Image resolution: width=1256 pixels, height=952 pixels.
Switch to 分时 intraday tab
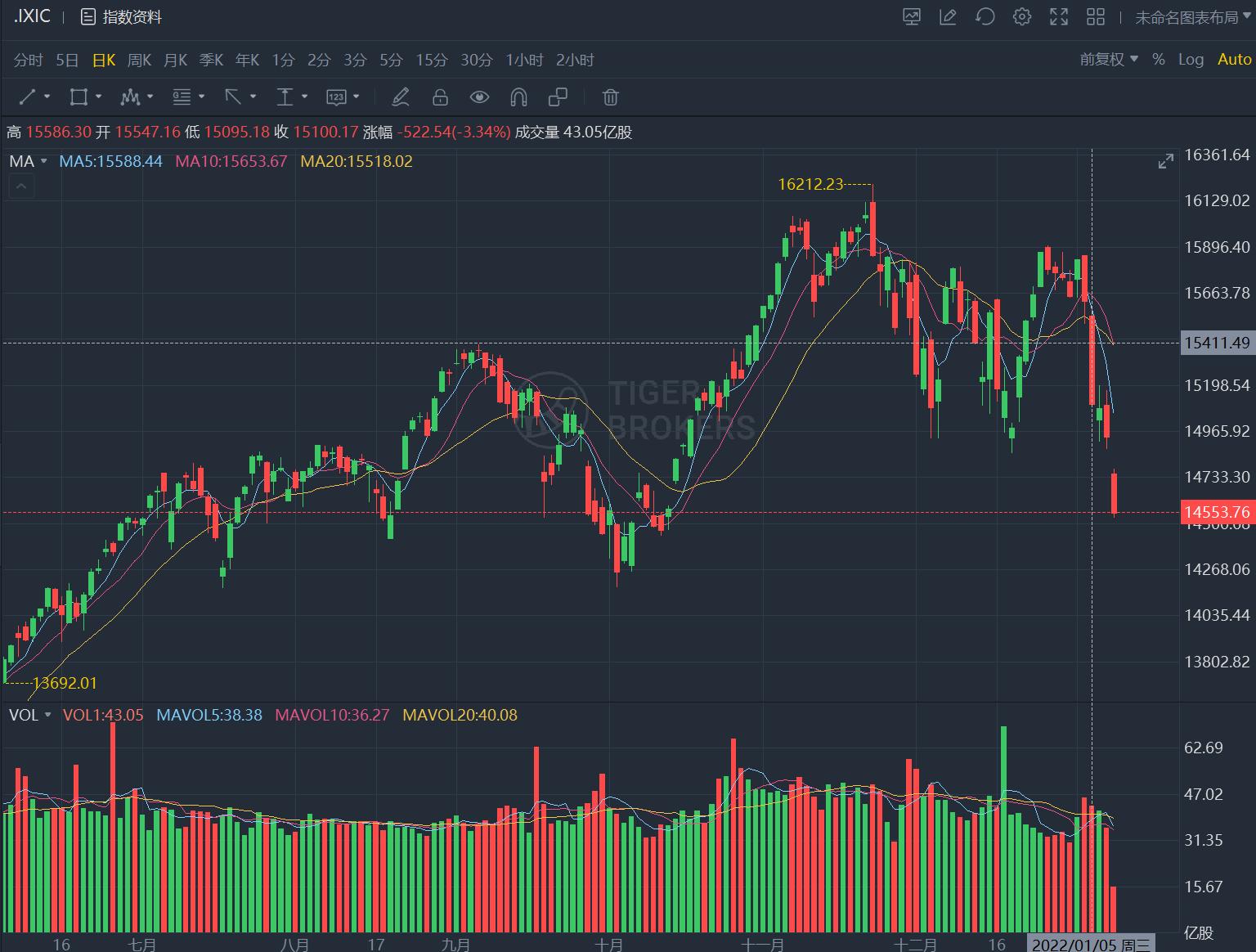pos(28,60)
